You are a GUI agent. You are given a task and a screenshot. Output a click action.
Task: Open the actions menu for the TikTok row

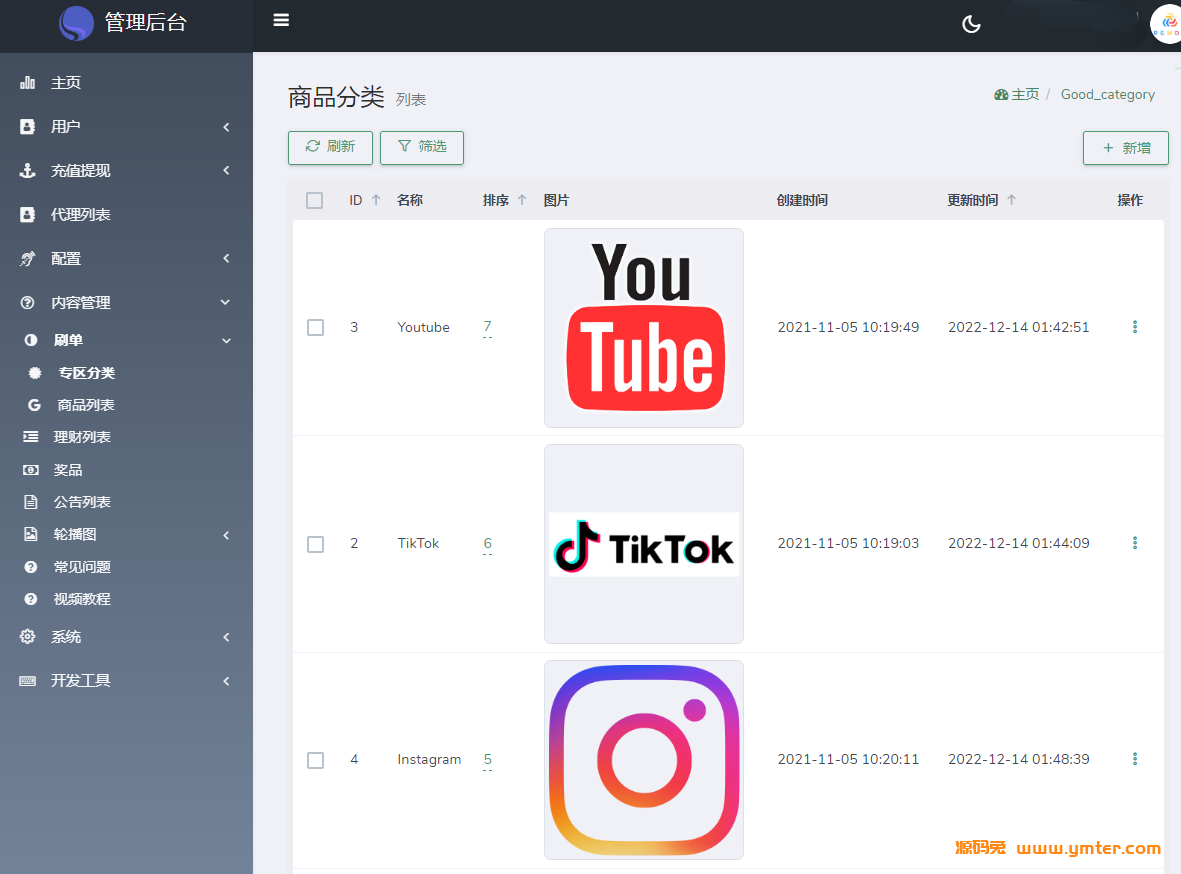pyautogui.click(x=1134, y=543)
